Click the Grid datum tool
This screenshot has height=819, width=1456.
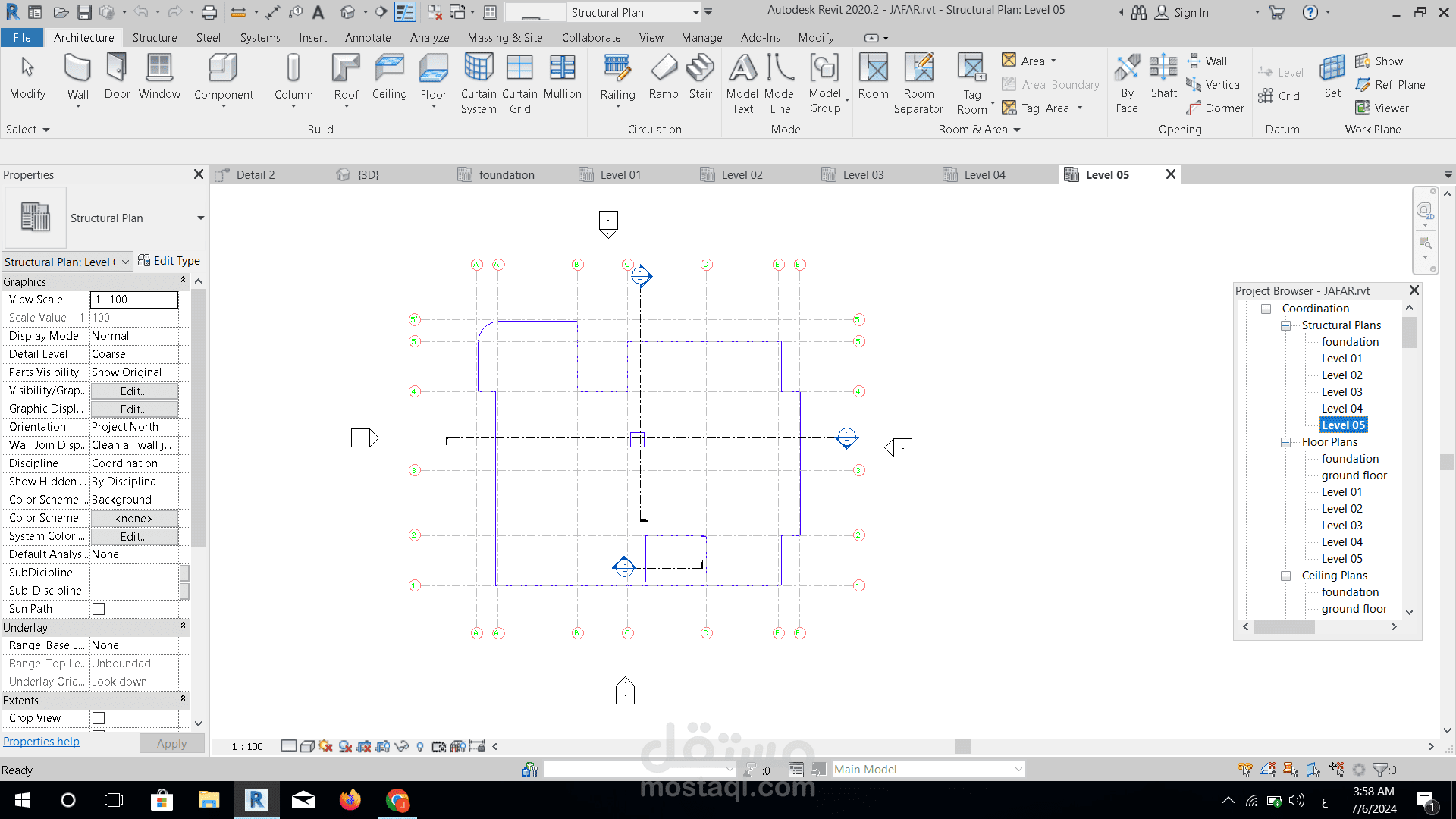(x=1279, y=96)
